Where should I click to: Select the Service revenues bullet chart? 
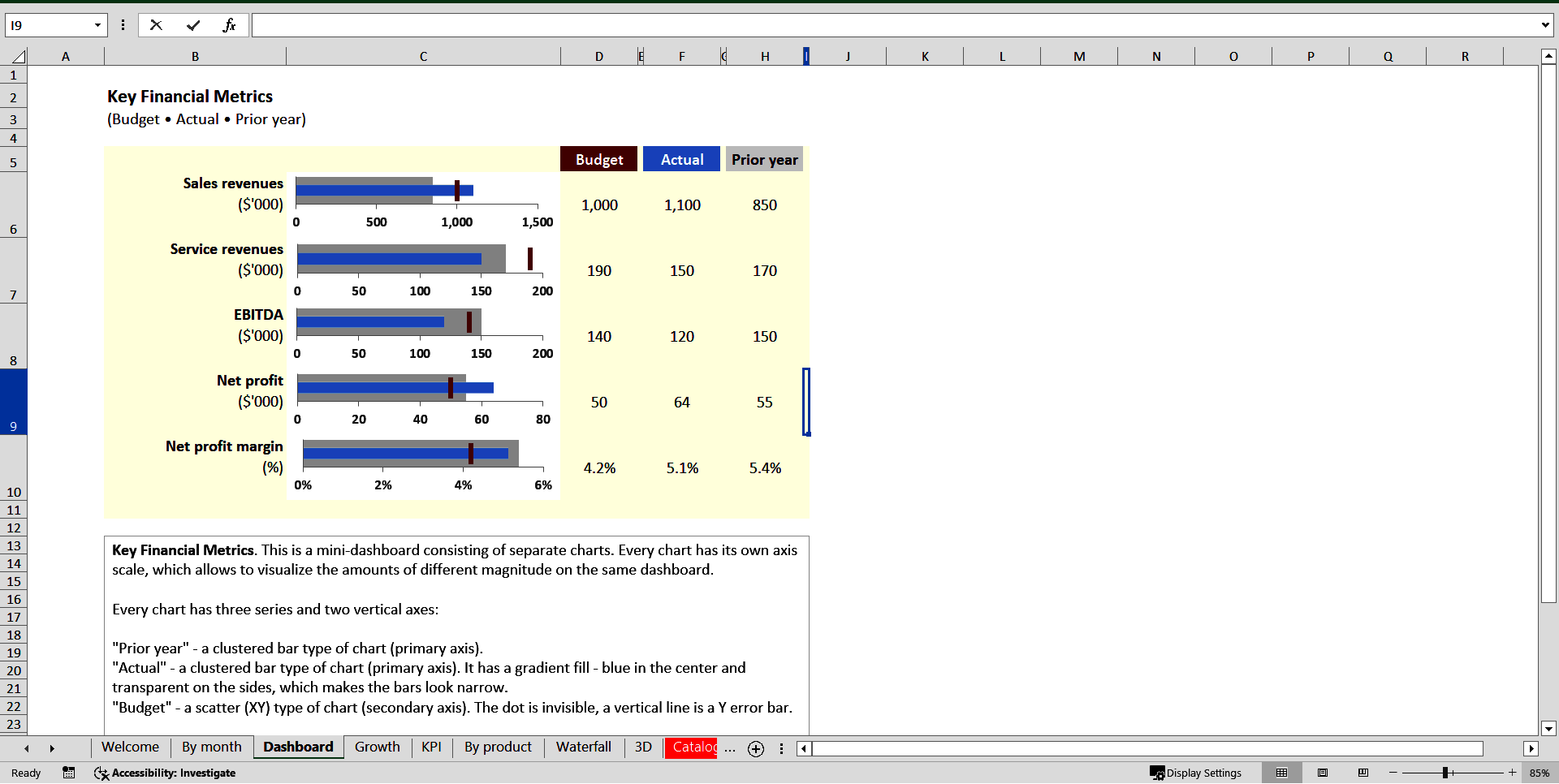tap(423, 269)
